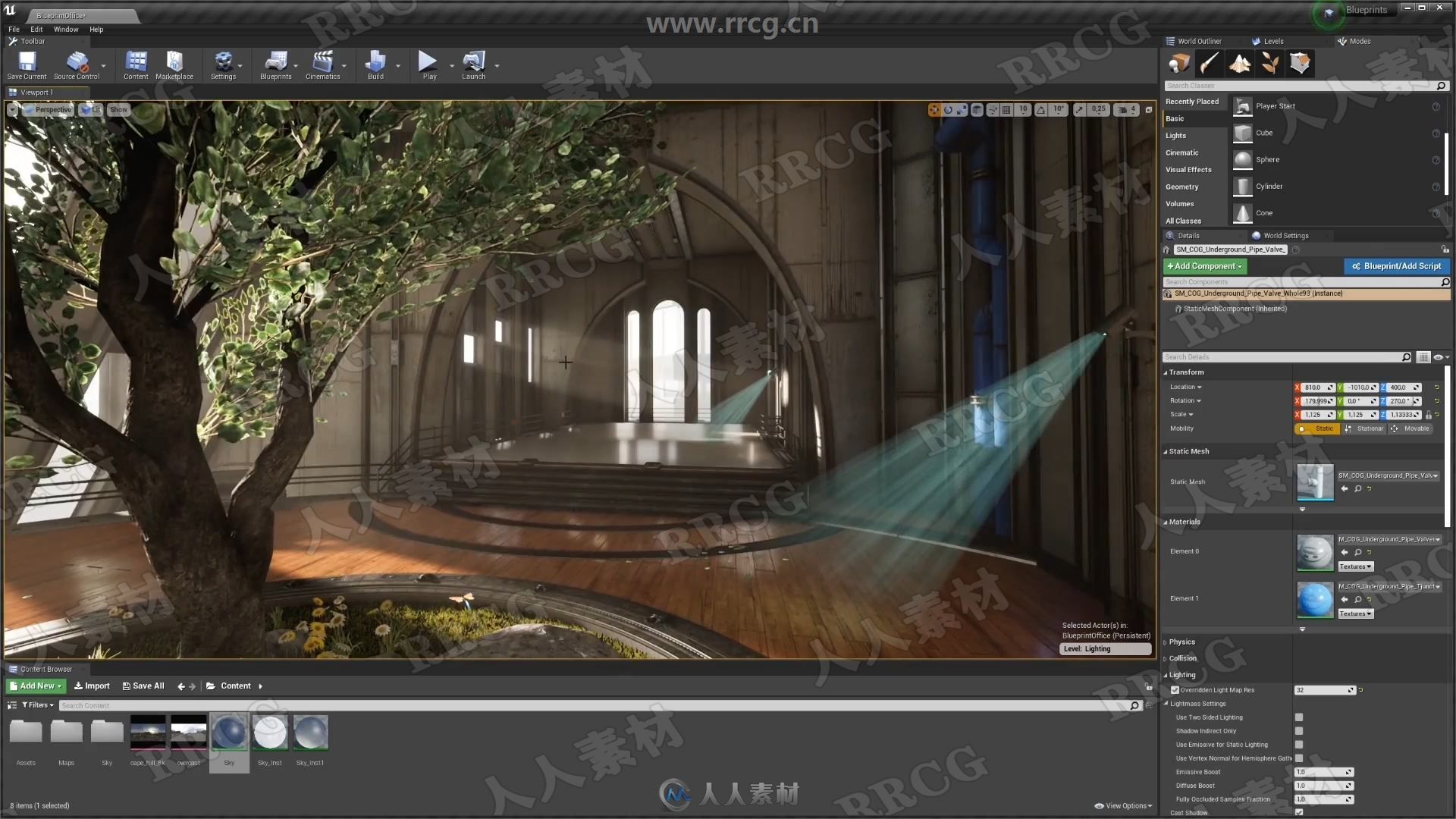
Task: Click the Marketplace toolbar icon
Action: (175, 64)
